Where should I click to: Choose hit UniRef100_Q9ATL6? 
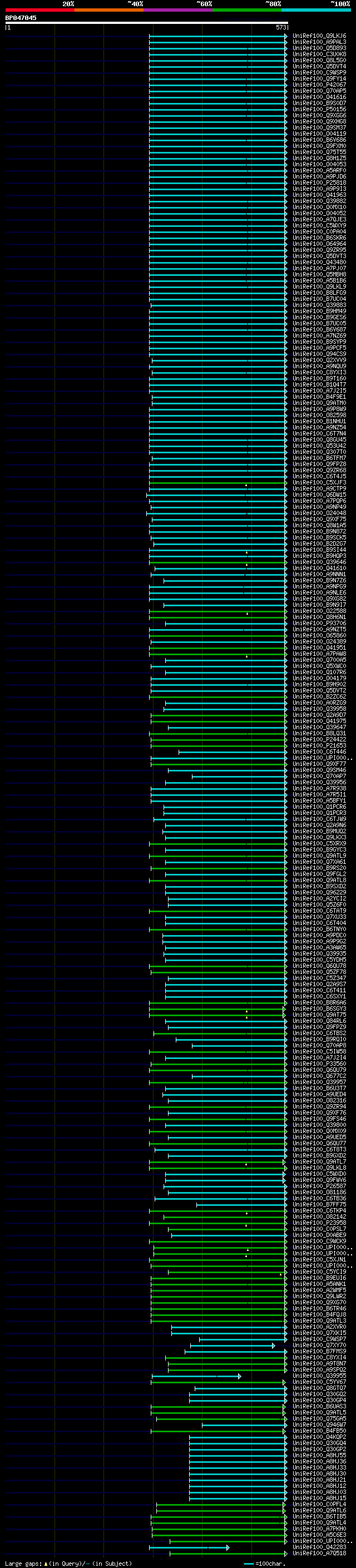[319, 1510]
